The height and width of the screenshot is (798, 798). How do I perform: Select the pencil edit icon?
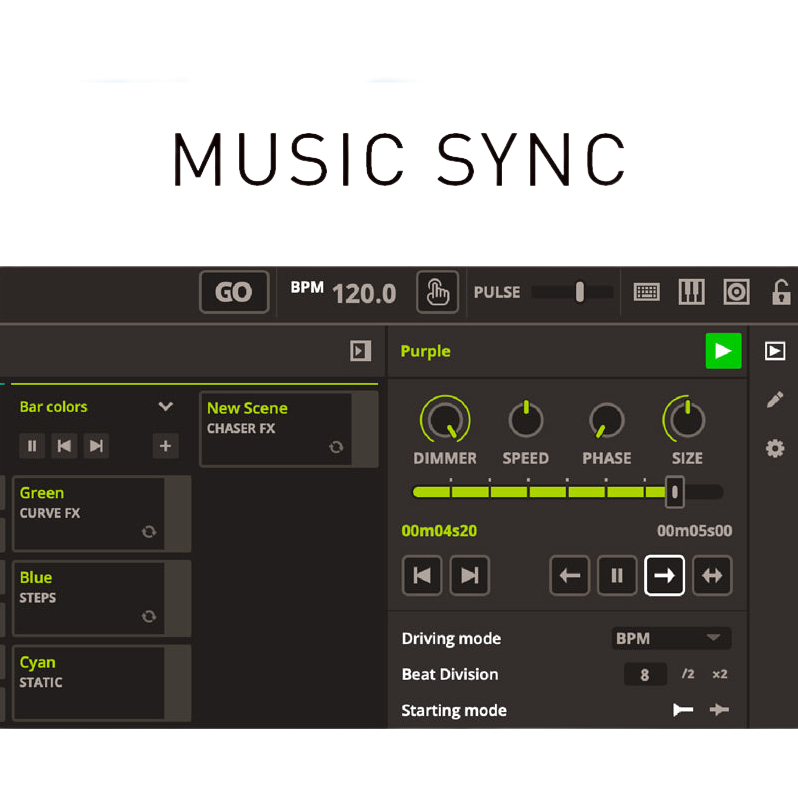pos(775,400)
